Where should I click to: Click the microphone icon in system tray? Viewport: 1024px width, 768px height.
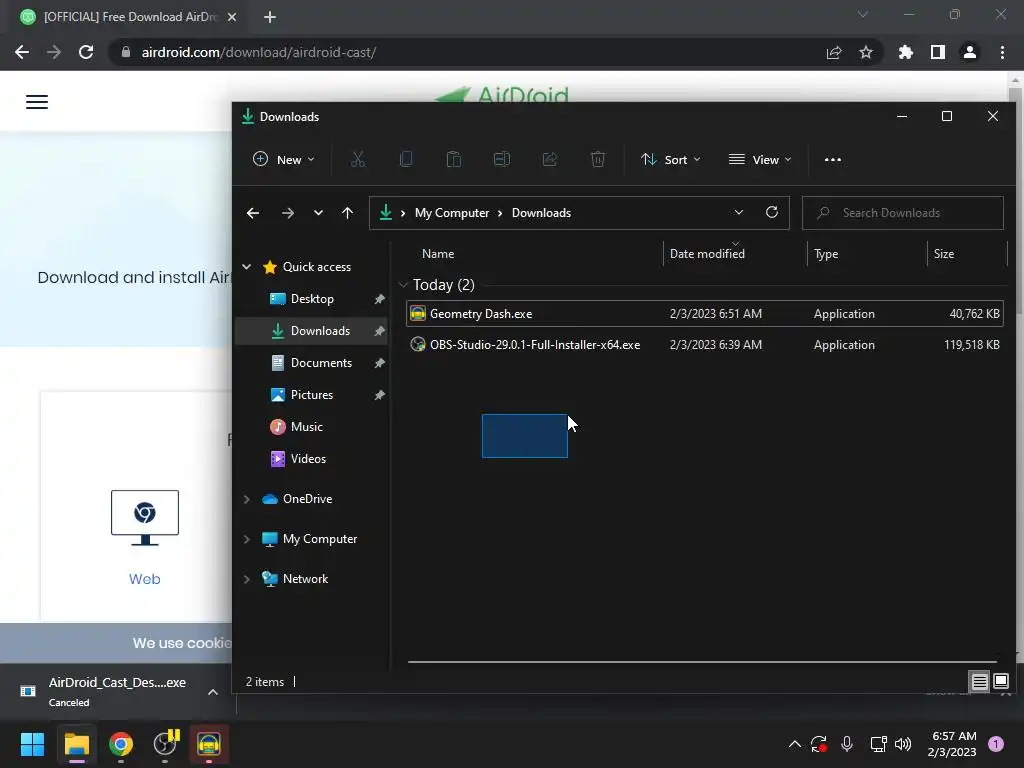(x=847, y=744)
